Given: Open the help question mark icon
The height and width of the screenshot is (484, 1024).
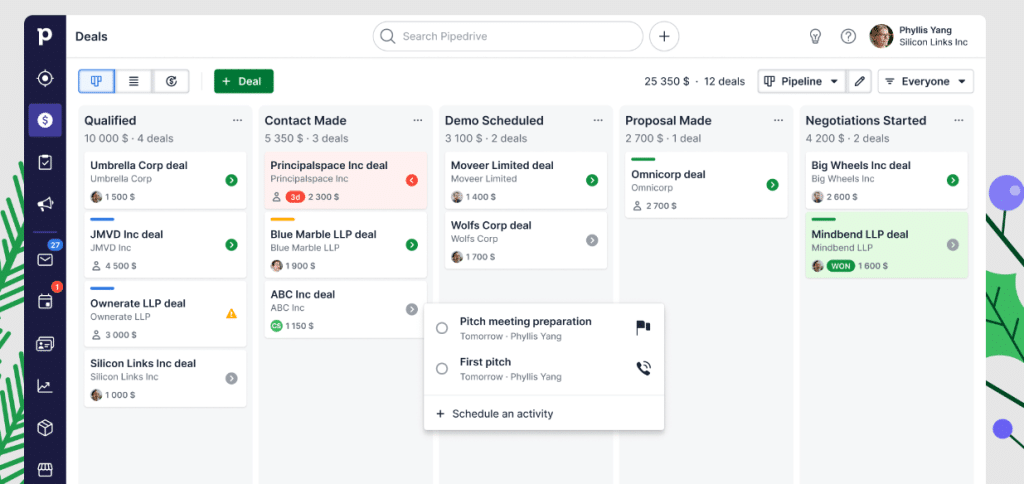Looking at the screenshot, I should coord(848,37).
